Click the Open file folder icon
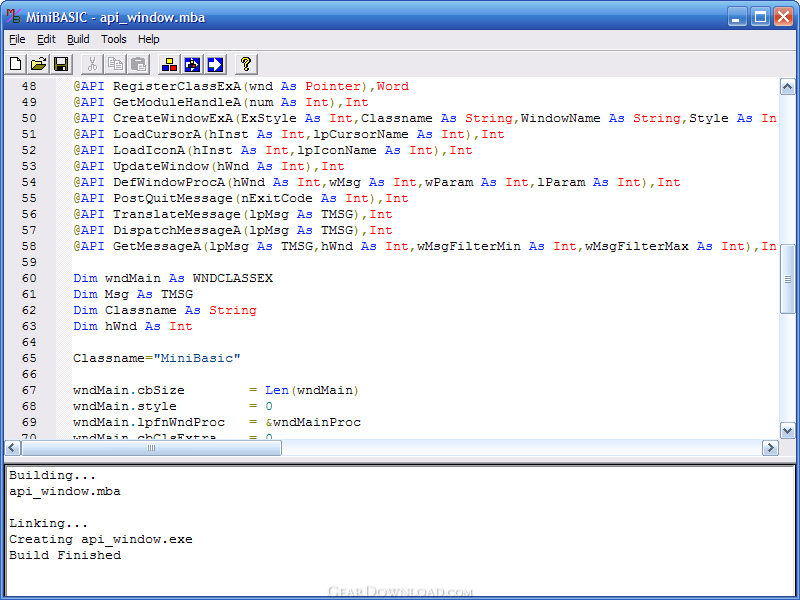 38,65
